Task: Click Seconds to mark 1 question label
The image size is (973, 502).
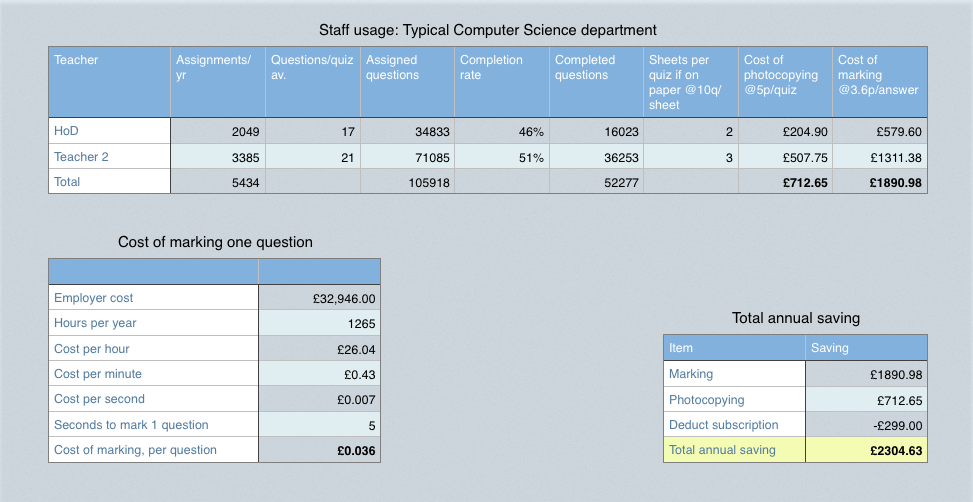Action: coord(153,425)
